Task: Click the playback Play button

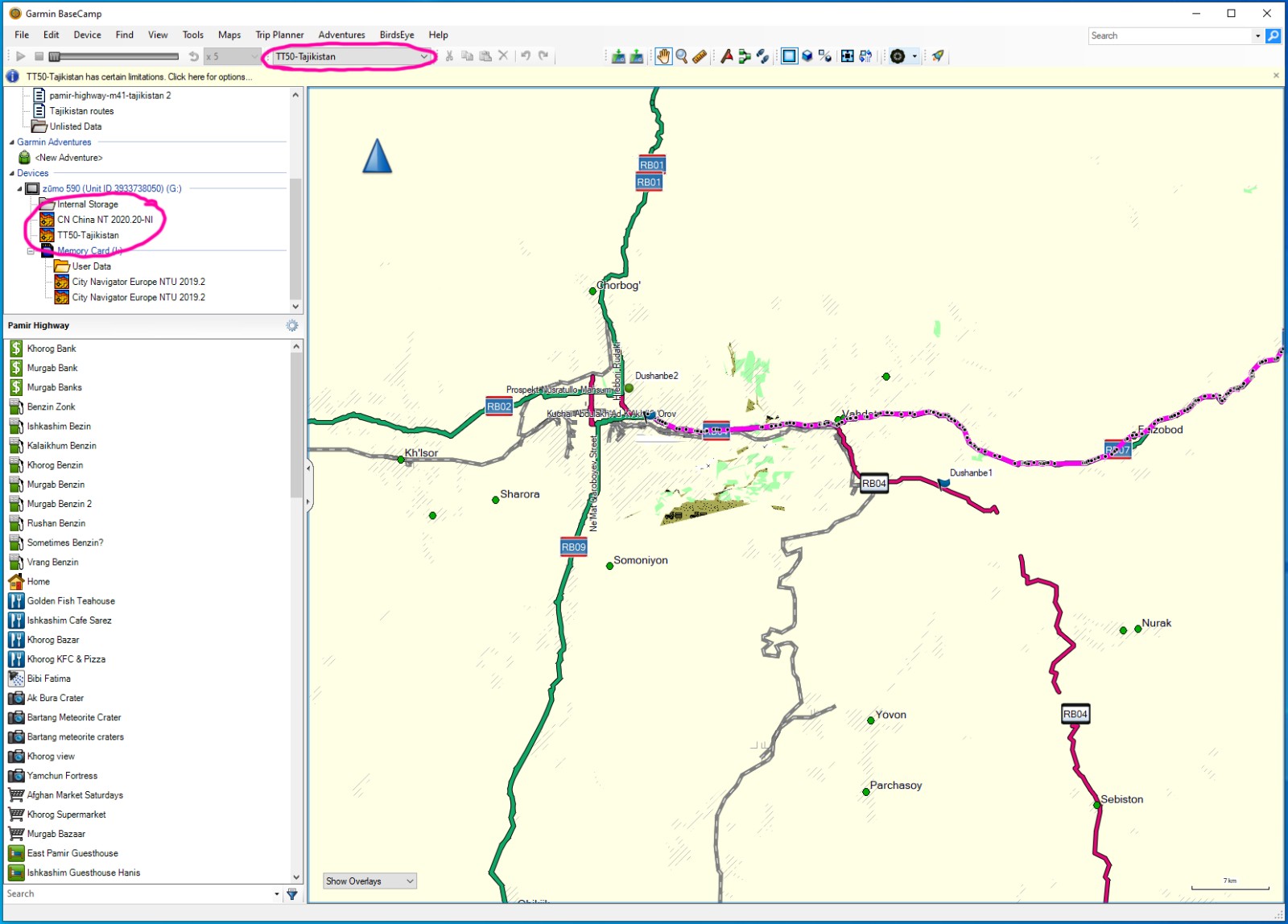Action: (20, 56)
